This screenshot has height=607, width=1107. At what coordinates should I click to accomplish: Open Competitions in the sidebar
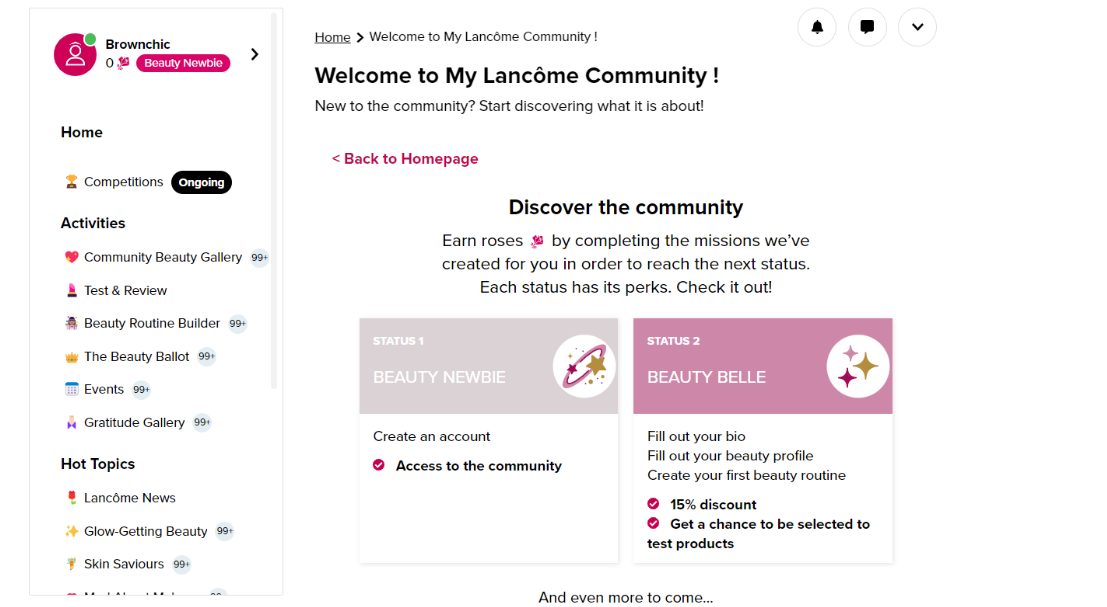(x=123, y=182)
